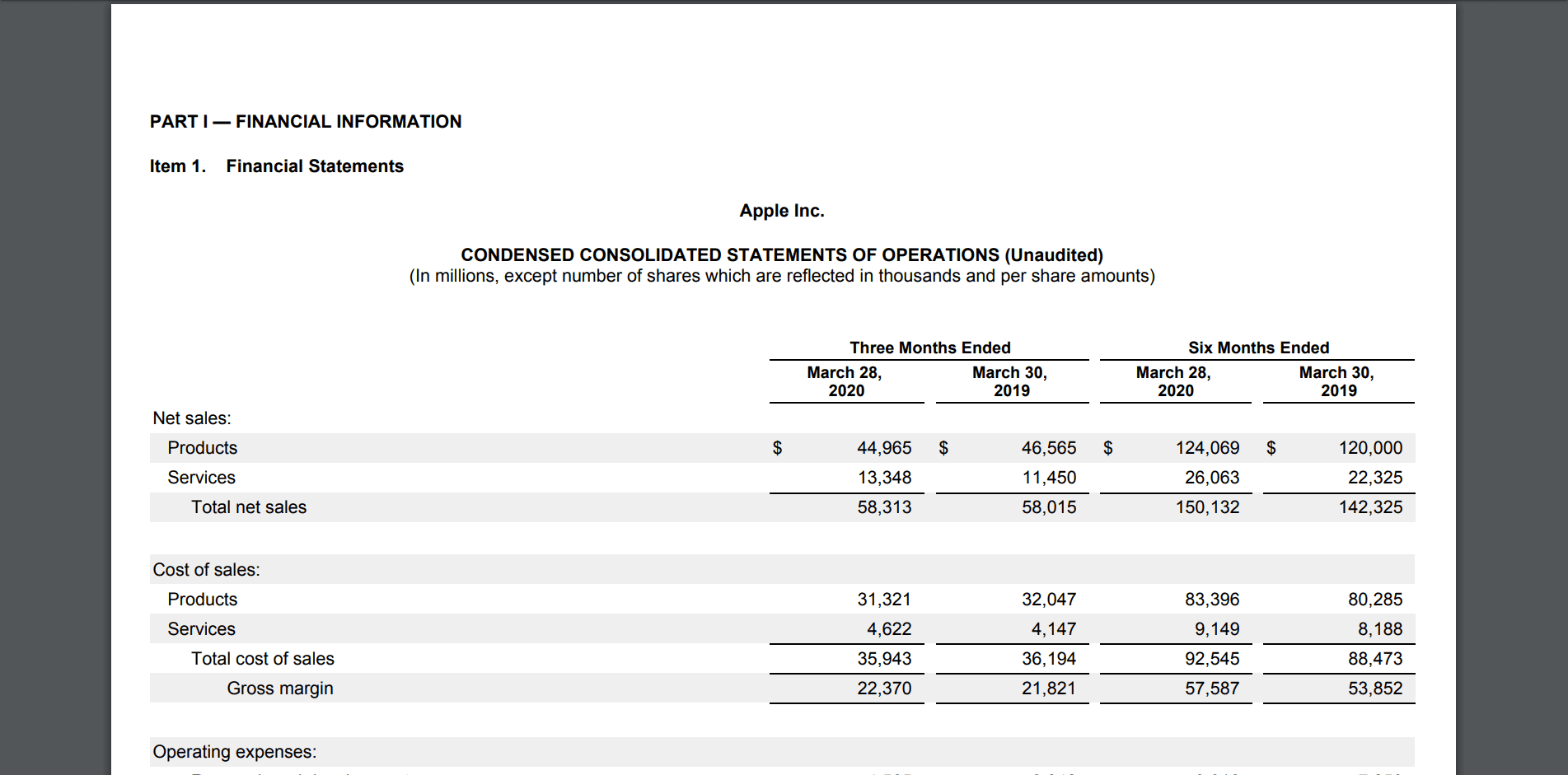Select the Total net sales value 150,132
1568x775 pixels.
(1207, 507)
